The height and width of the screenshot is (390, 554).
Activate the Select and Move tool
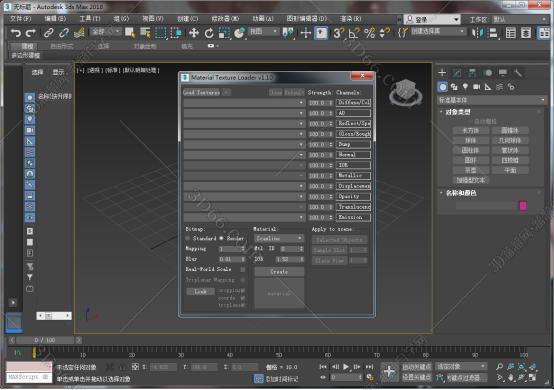pos(194,33)
